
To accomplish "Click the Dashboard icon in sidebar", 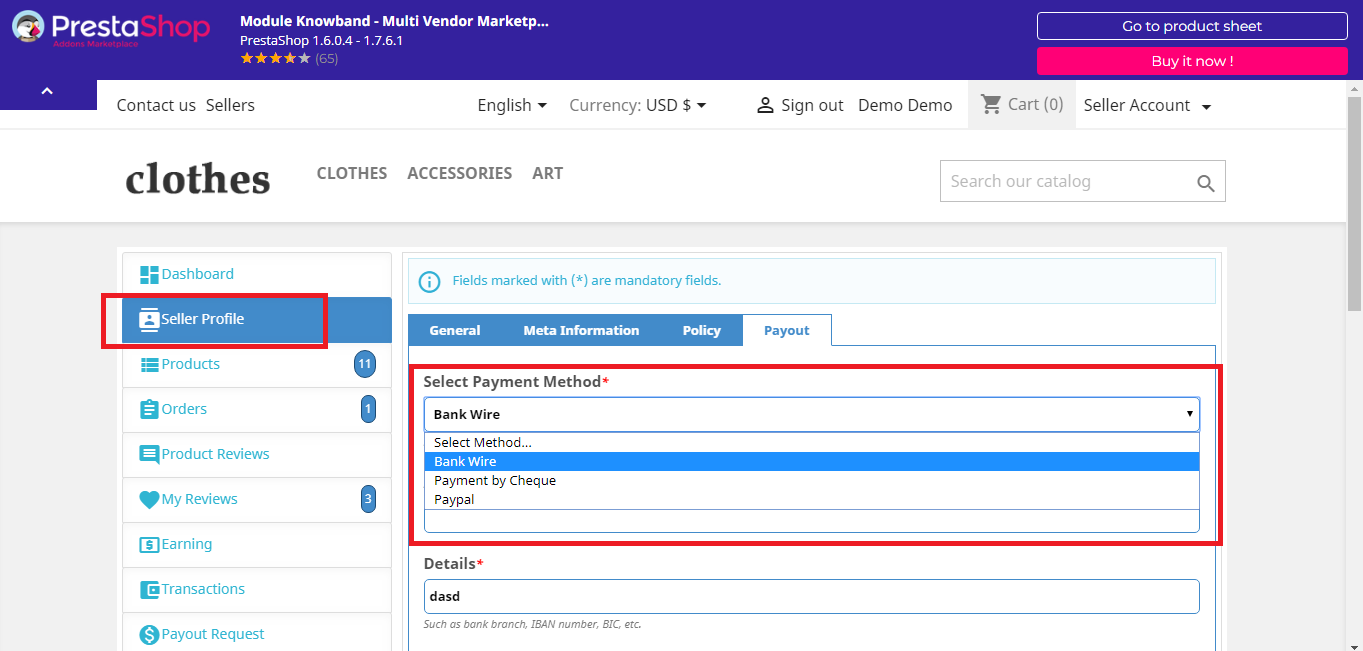I will (x=149, y=275).
